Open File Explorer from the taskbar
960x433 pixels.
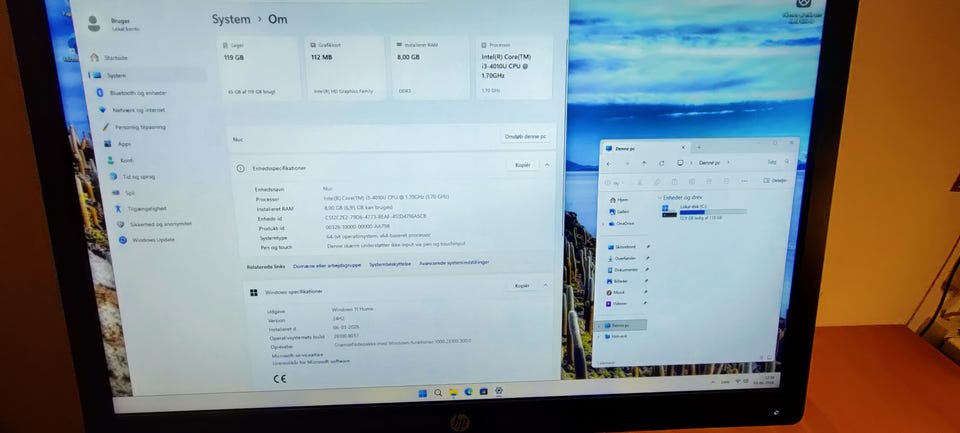[x=454, y=393]
